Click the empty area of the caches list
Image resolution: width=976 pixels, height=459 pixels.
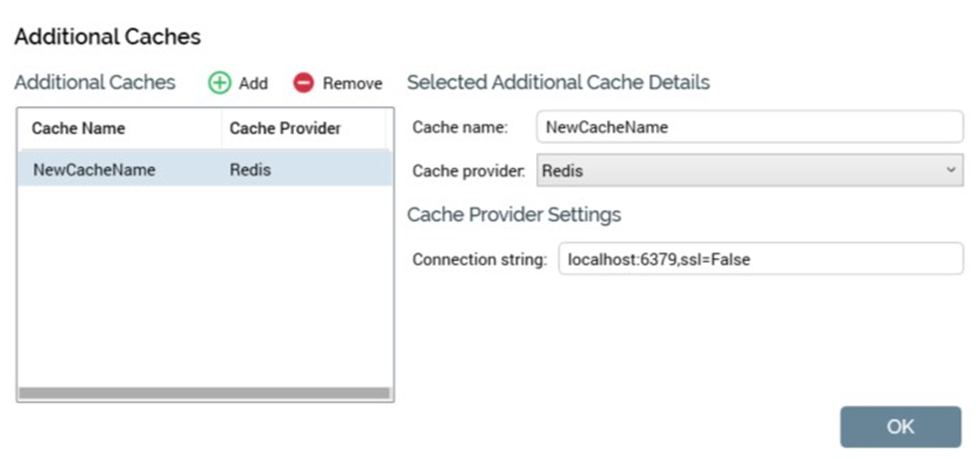click(x=204, y=290)
